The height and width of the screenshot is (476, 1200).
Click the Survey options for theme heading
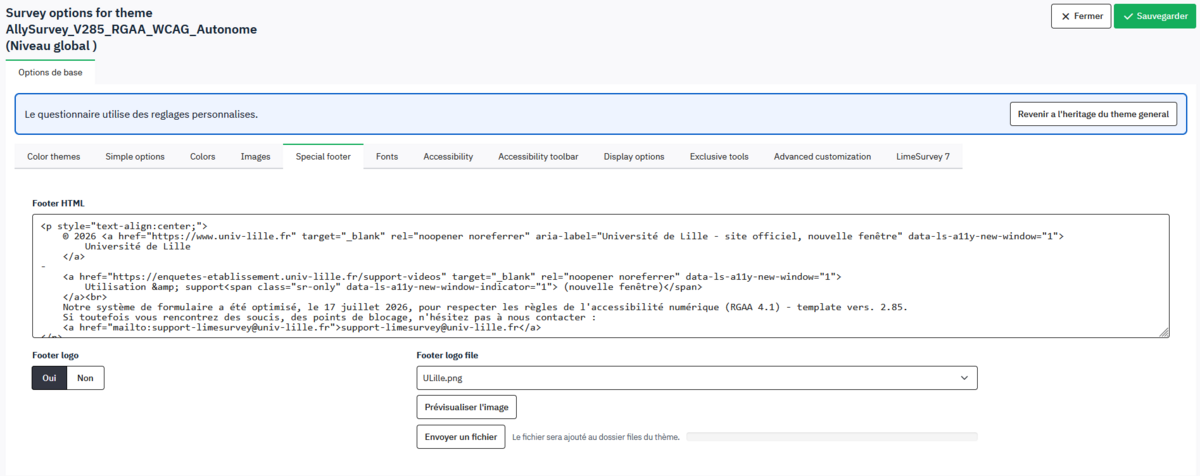coord(131,29)
